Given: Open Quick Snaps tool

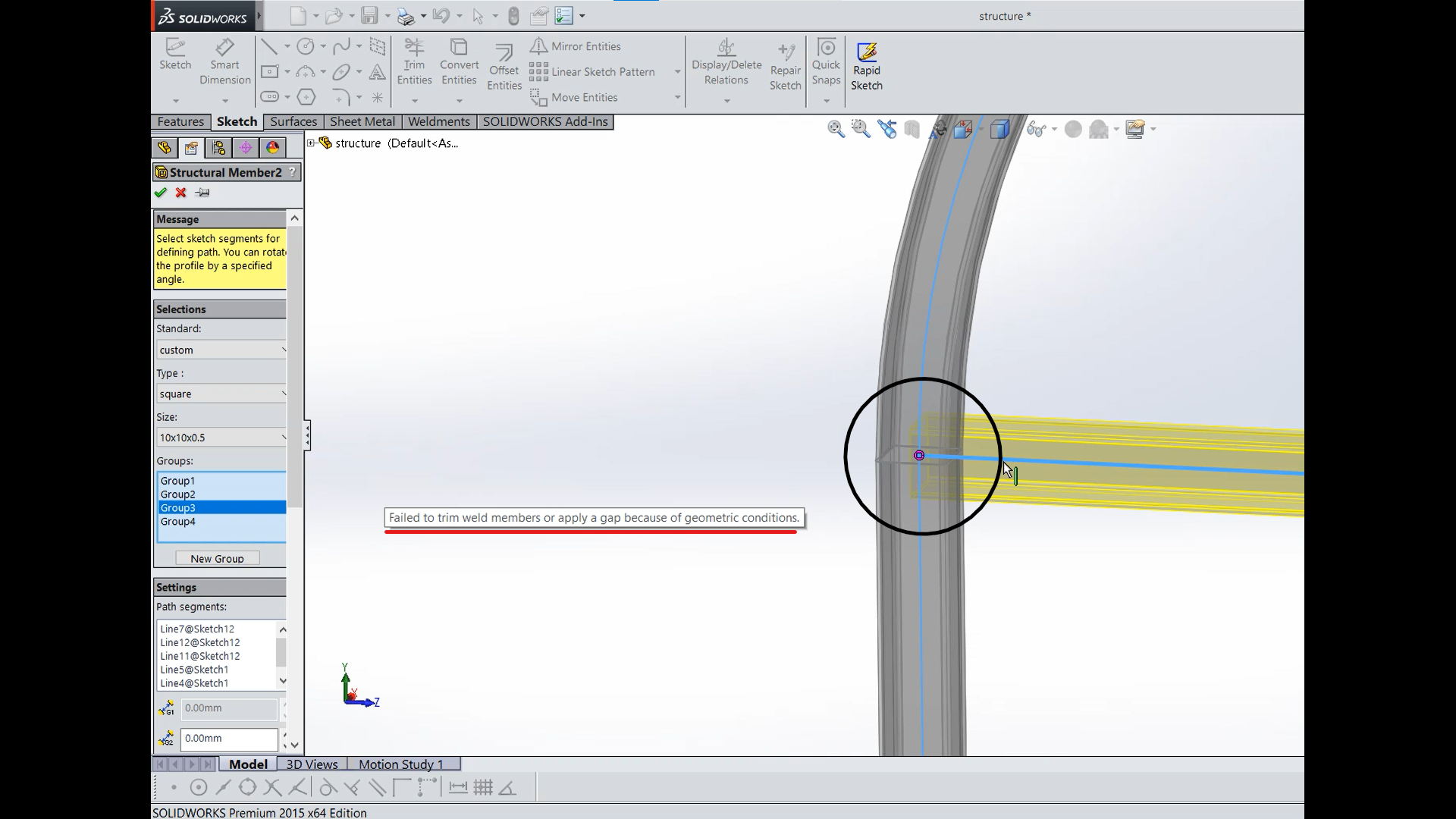Looking at the screenshot, I should pos(826,61).
